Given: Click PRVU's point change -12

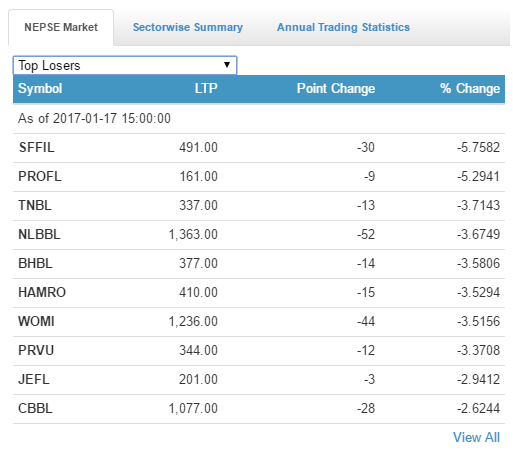Looking at the screenshot, I should (366, 350).
